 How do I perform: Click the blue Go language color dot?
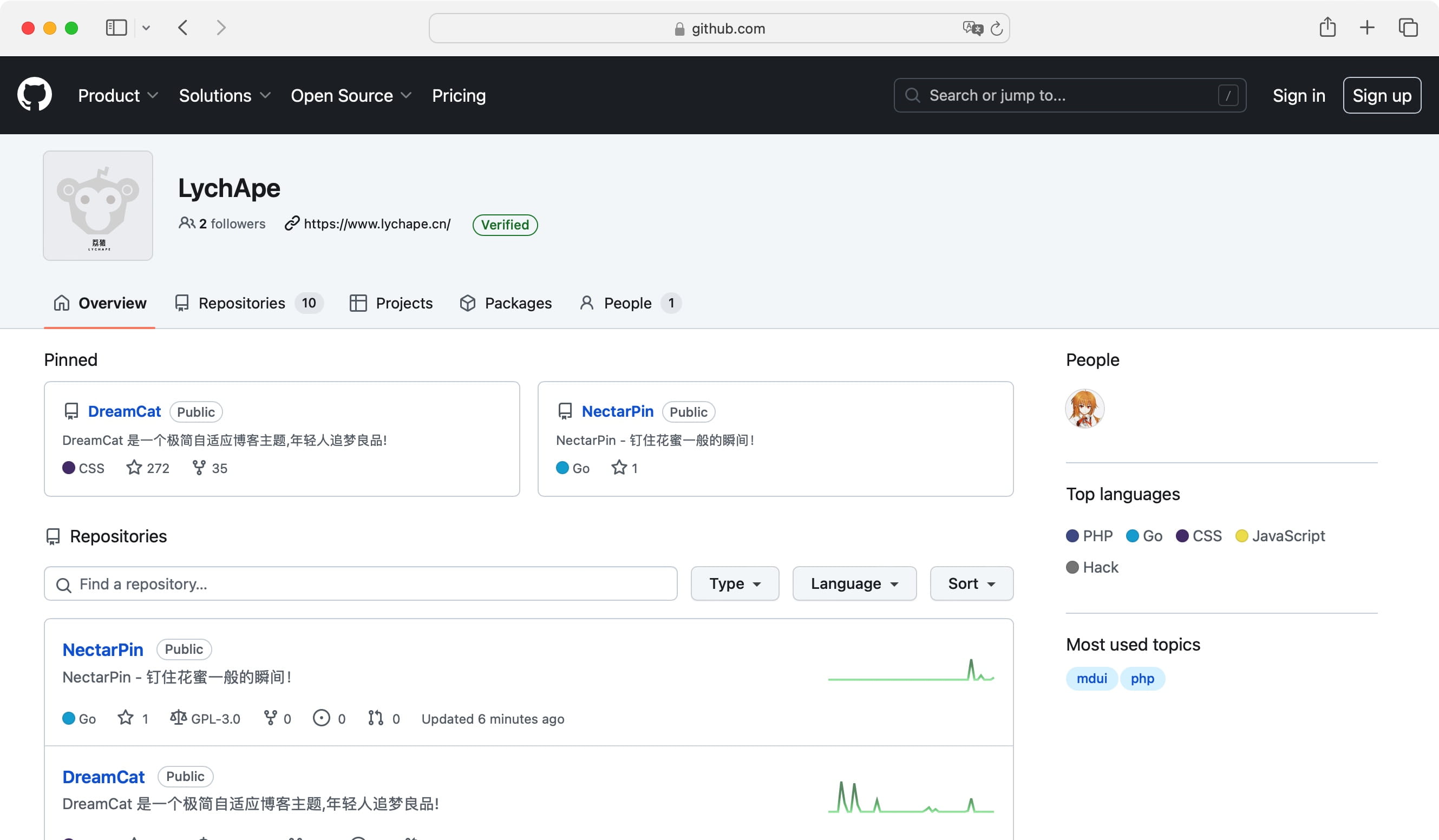[x=69, y=718]
